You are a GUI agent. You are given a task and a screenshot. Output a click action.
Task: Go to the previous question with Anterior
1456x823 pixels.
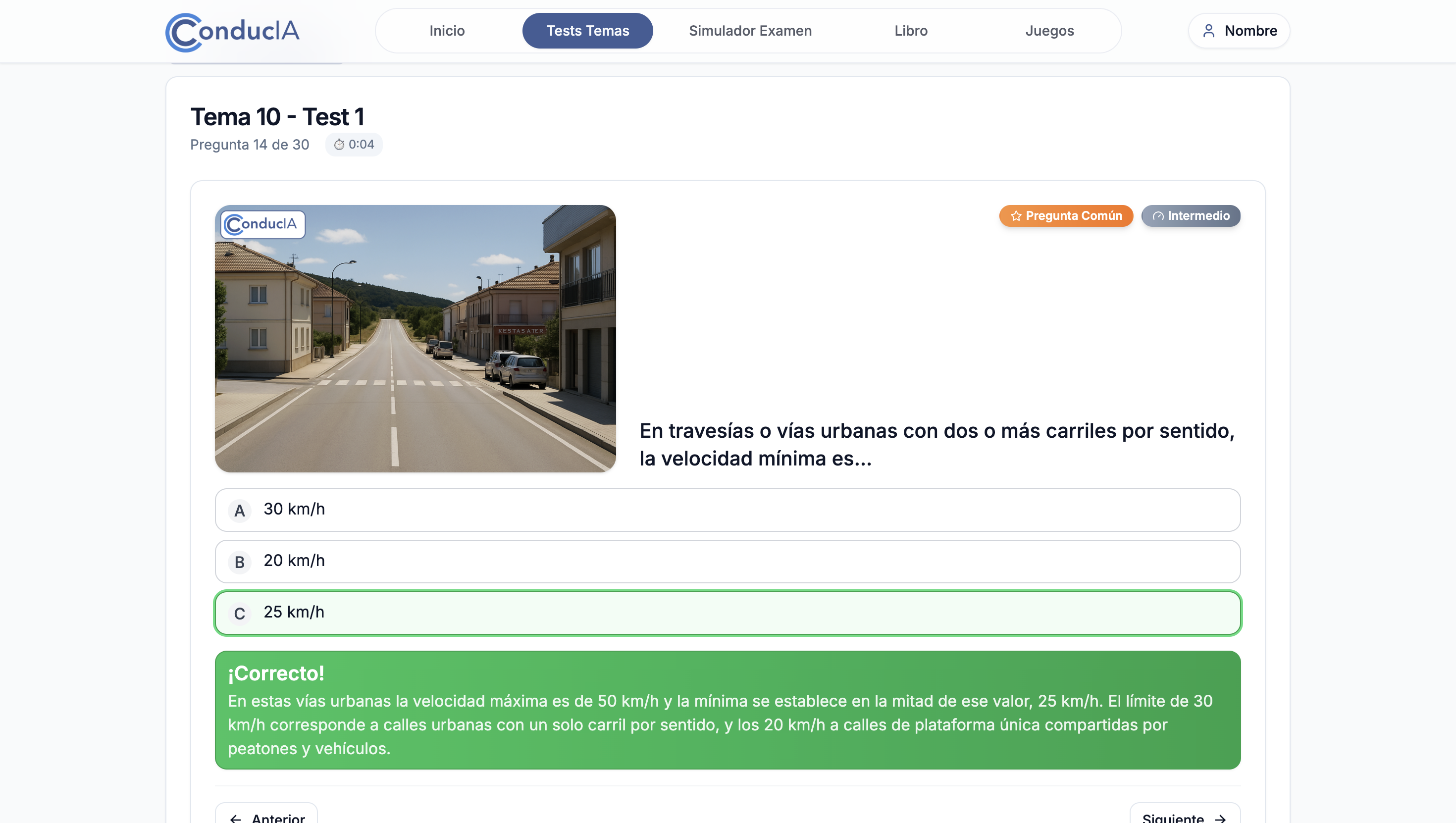[x=265, y=816]
